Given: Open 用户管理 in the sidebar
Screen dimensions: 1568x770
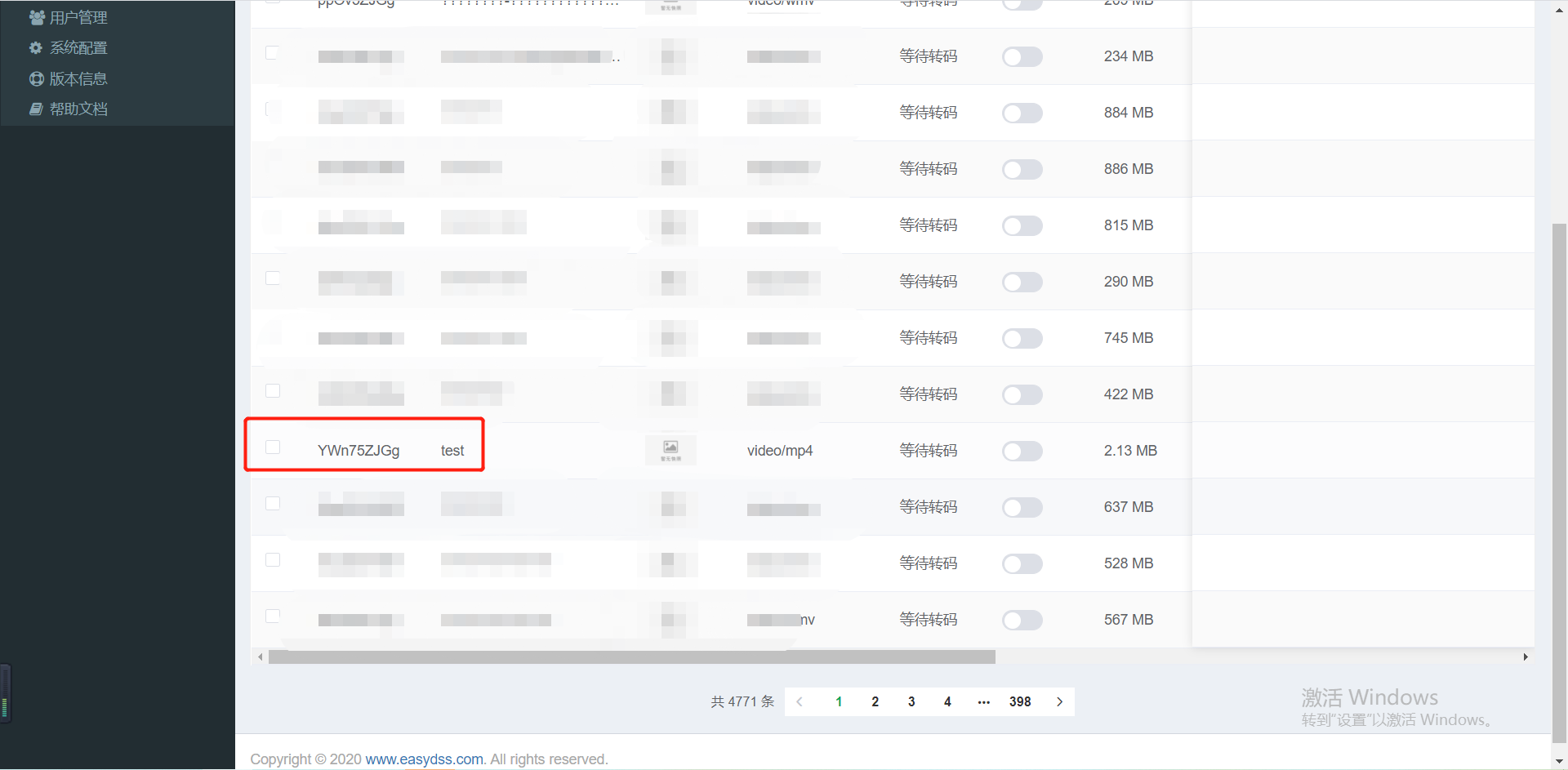Looking at the screenshot, I should click(78, 17).
